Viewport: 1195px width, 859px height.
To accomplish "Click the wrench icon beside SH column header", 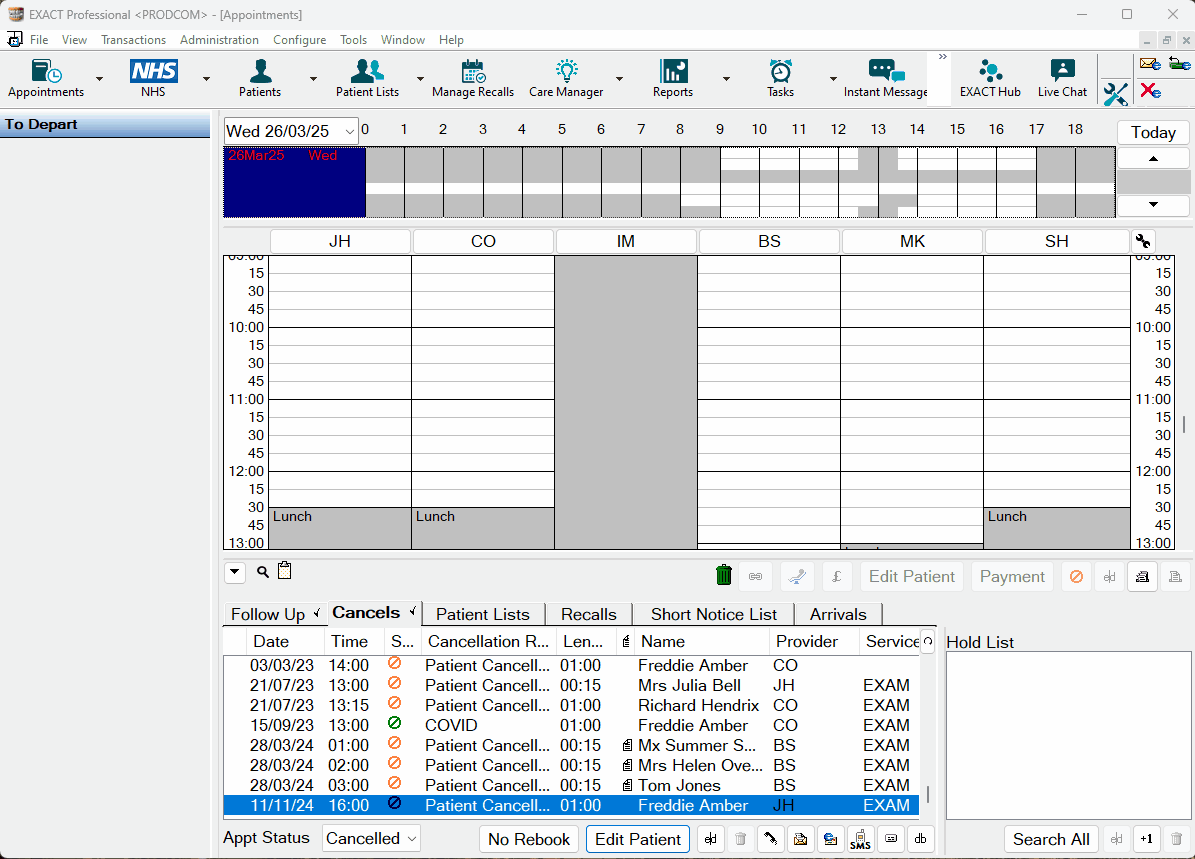I will (1142, 242).
